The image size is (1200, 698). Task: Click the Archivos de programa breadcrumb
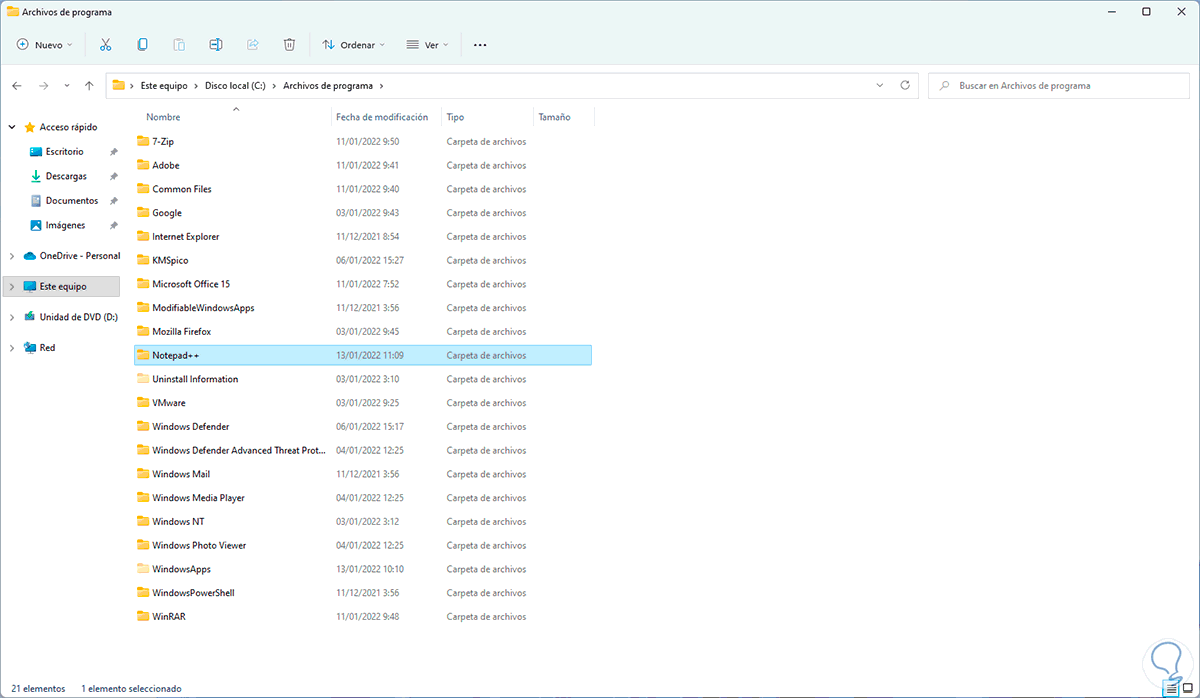326,86
